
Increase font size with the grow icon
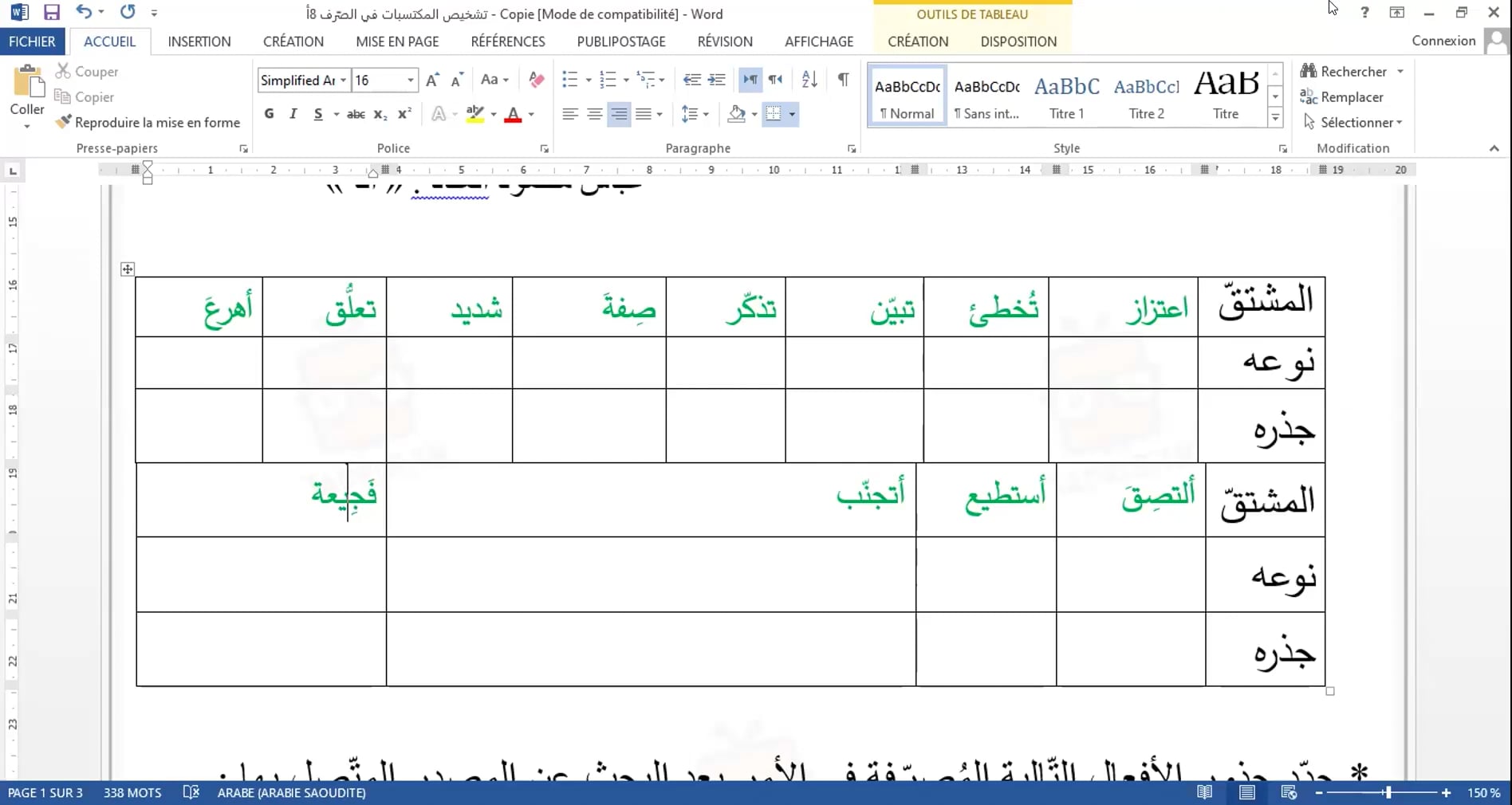[432, 80]
